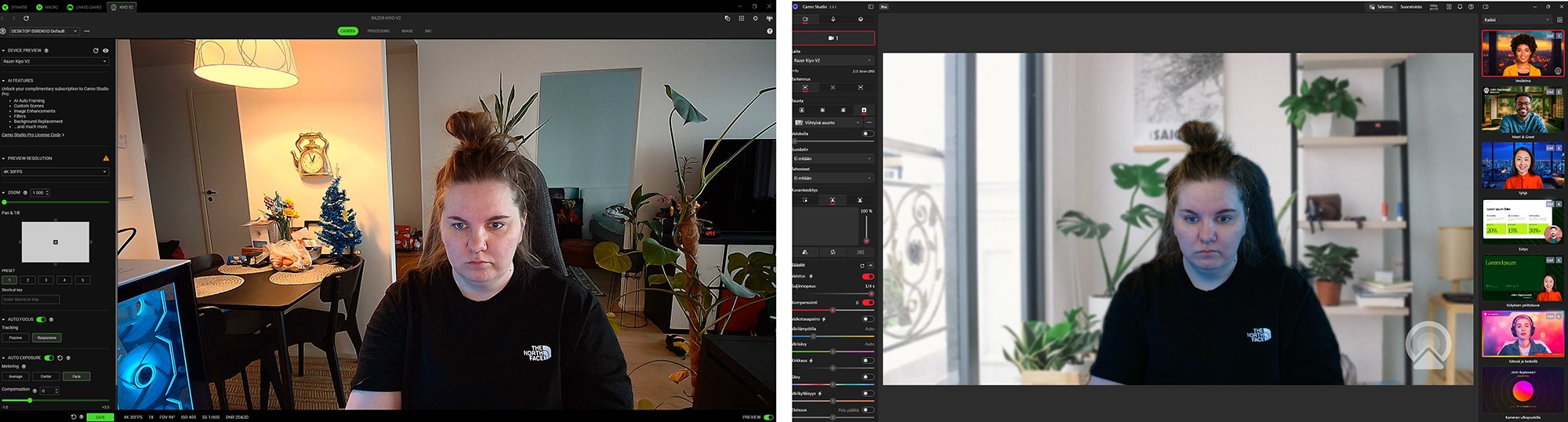Switch to the Processing tab
The width and height of the screenshot is (1568, 422).
click(378, 31)
